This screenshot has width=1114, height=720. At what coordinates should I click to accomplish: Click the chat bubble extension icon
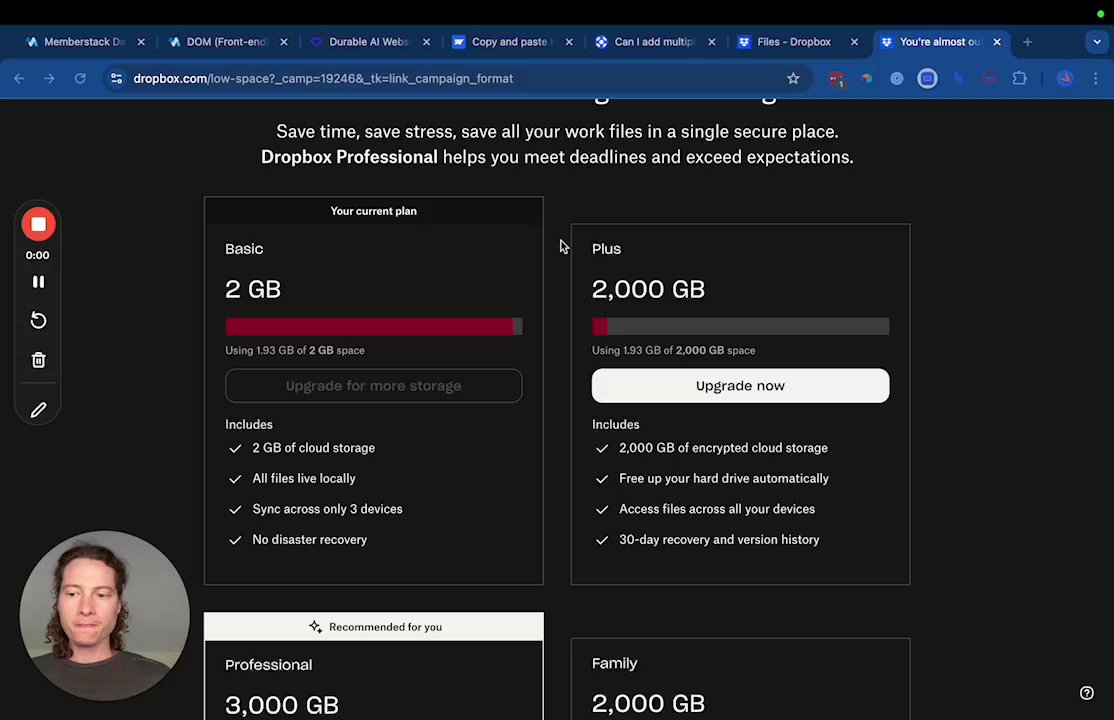point(927,79)
